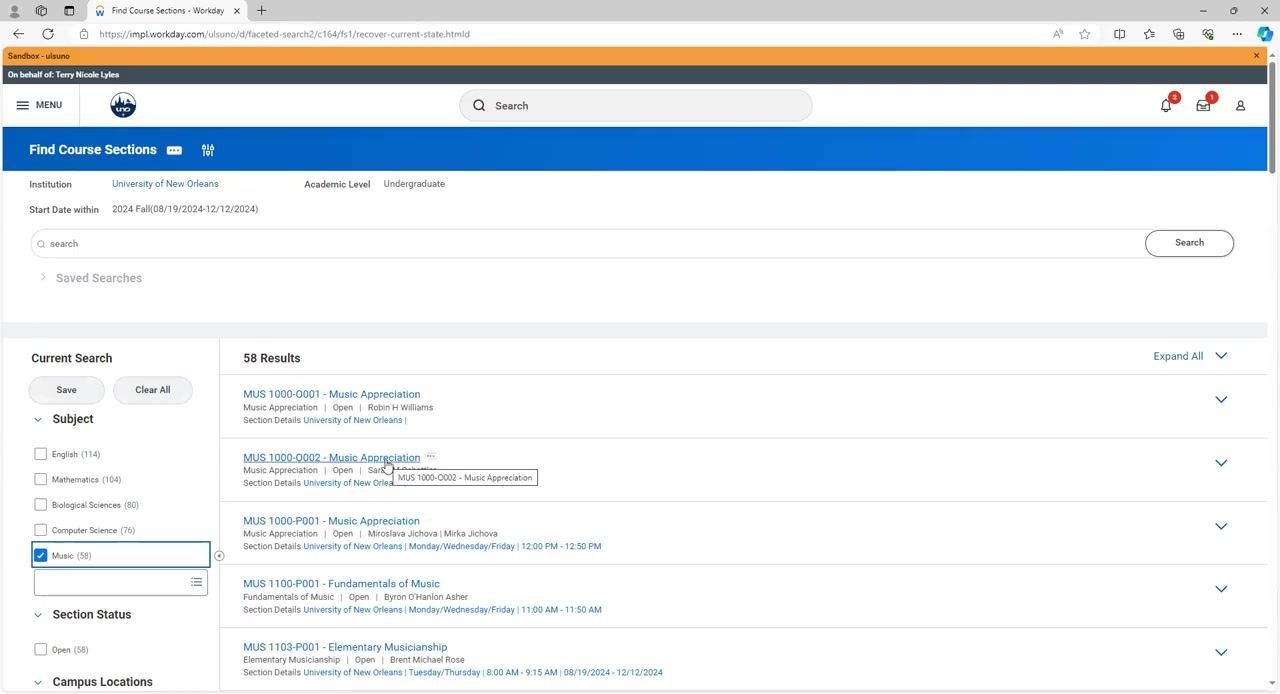Clear All search filters
The width and height of the screenshot is (1280, 694).
152,390
